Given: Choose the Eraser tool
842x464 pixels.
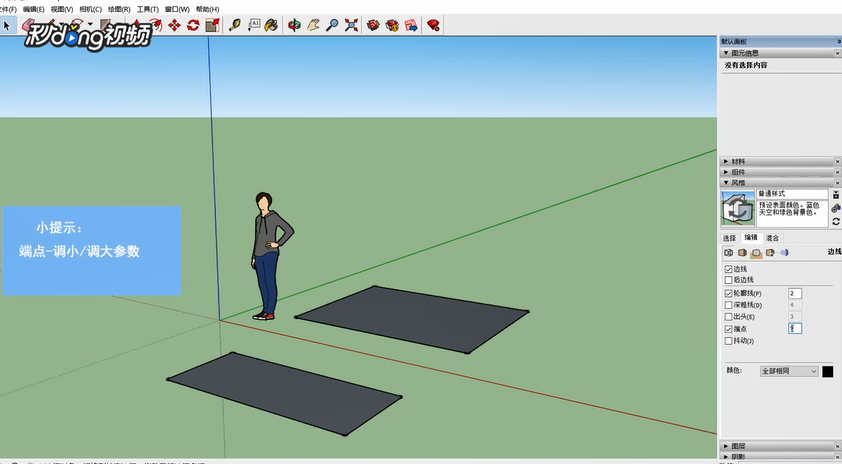Looking at the screenshot, I should coord(28,25).
